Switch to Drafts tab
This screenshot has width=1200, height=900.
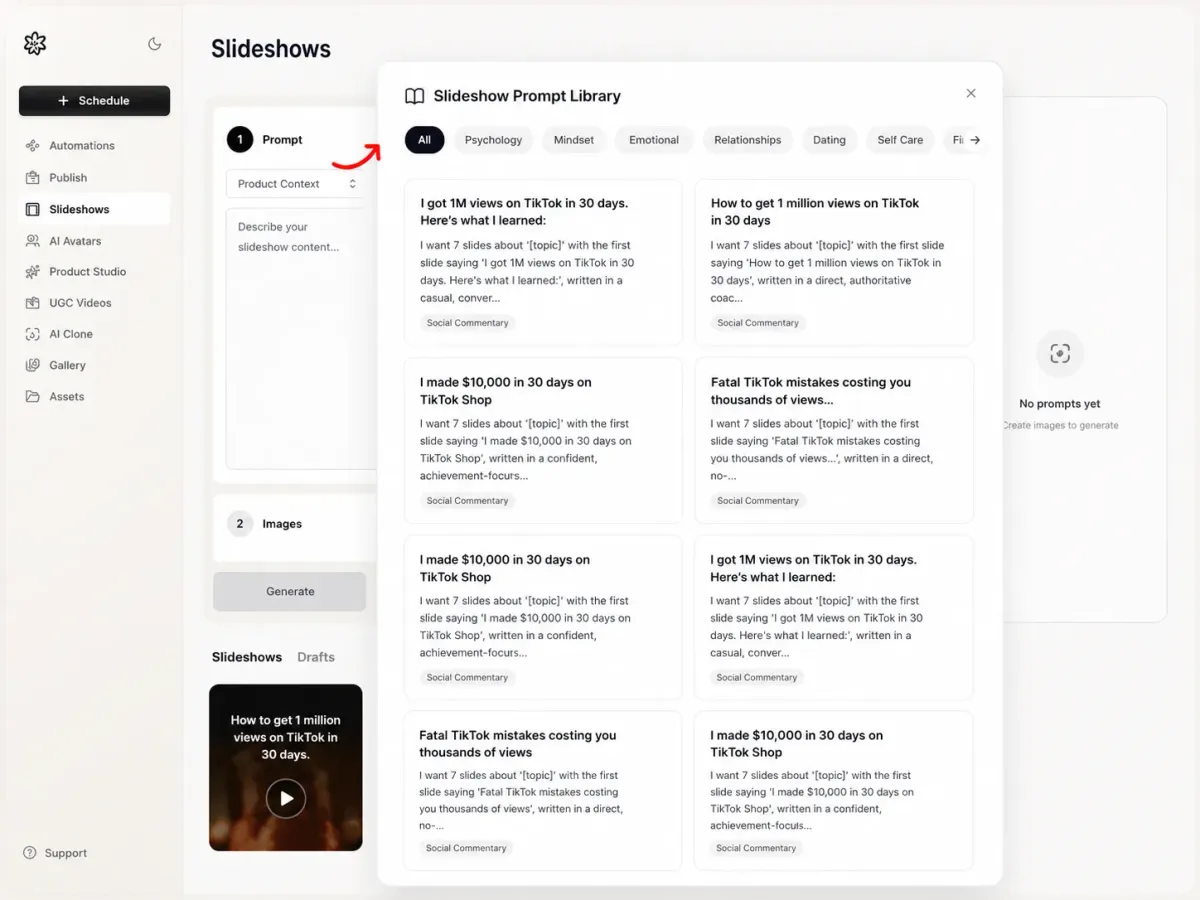click(316, 657)
